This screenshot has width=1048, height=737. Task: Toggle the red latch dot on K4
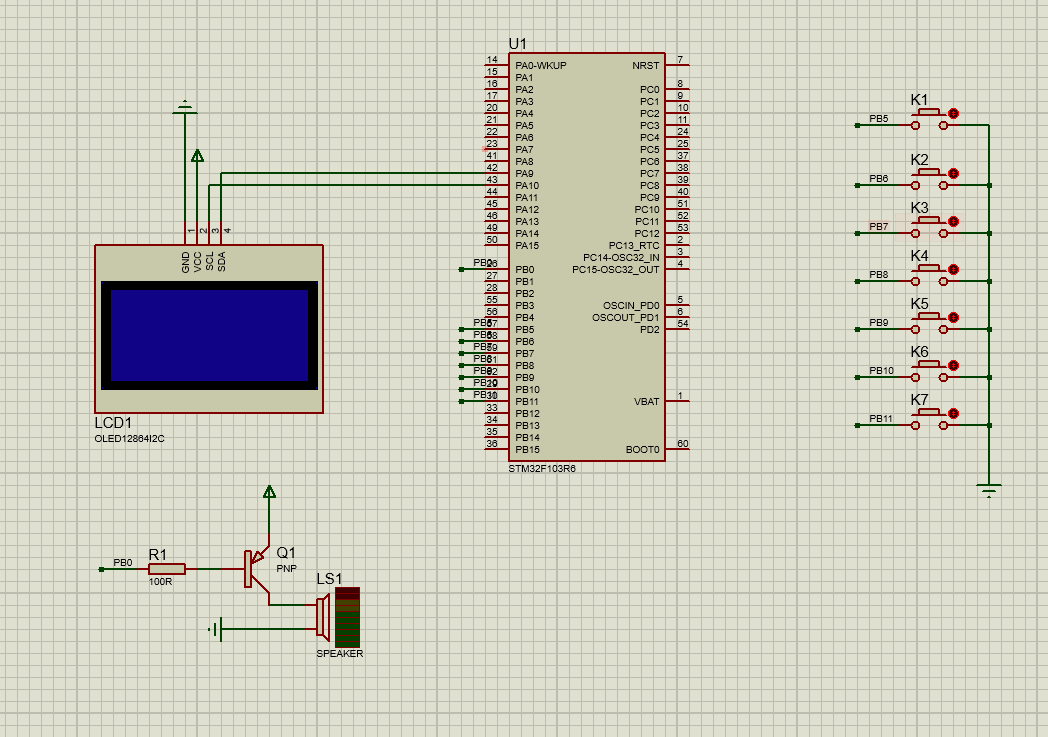[954, 269]
